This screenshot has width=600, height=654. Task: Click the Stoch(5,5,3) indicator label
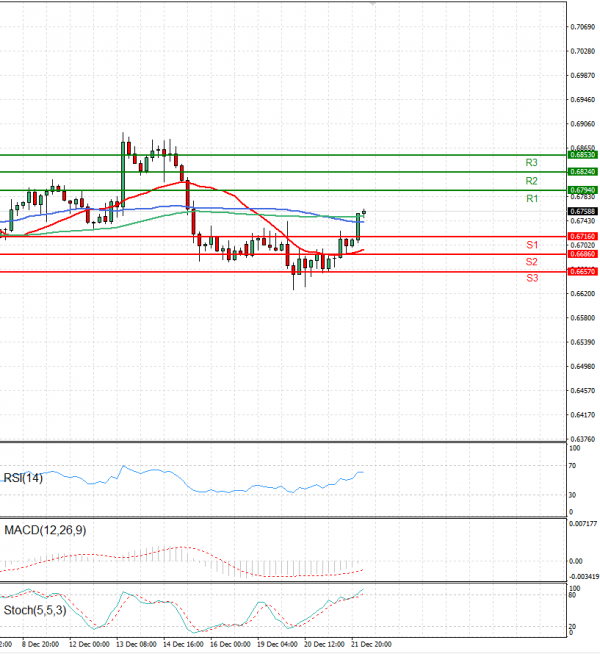coord(35,610)
